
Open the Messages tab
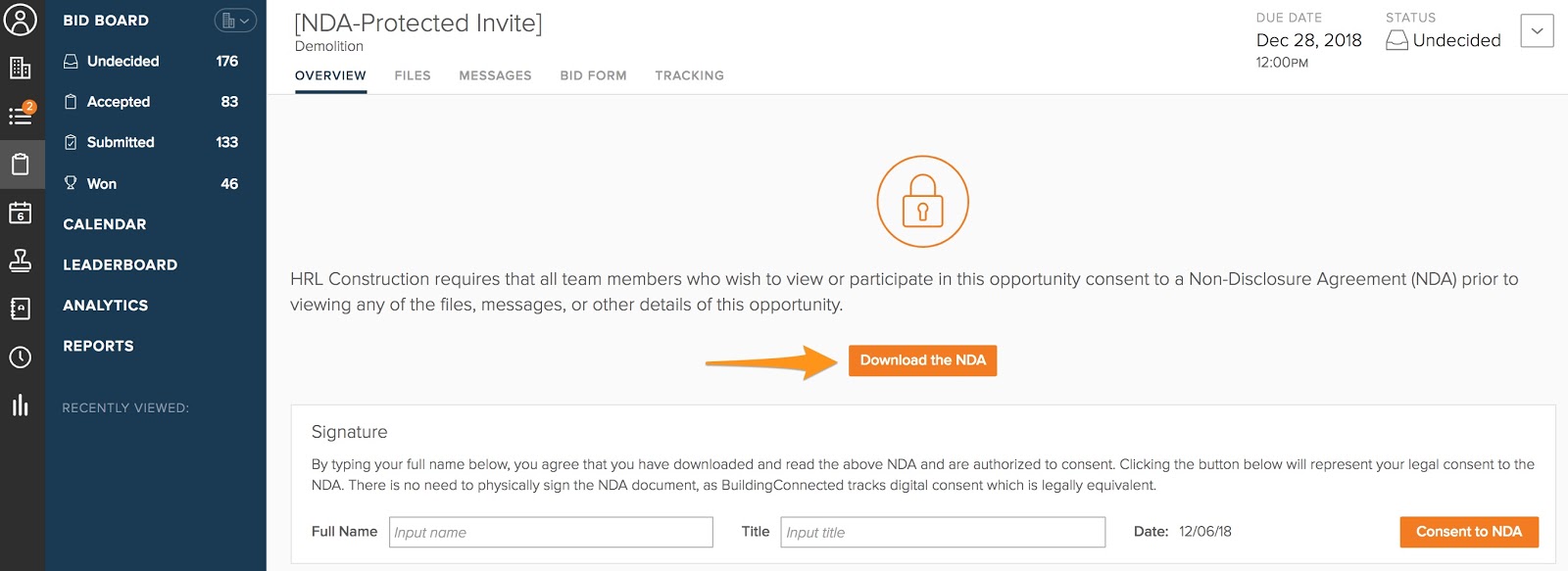[495, 75]
